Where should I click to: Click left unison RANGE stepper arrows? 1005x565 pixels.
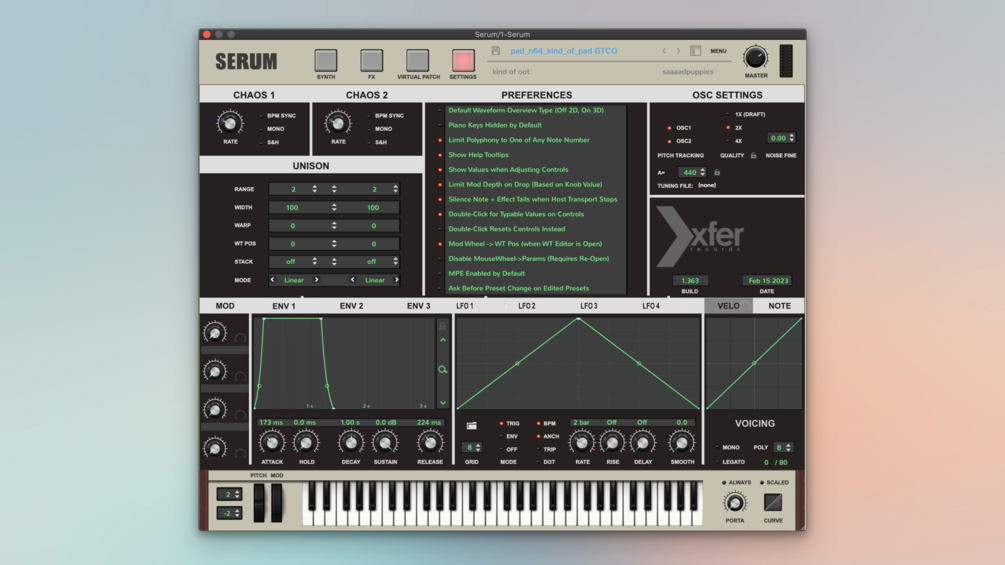(x=315, y=189)
